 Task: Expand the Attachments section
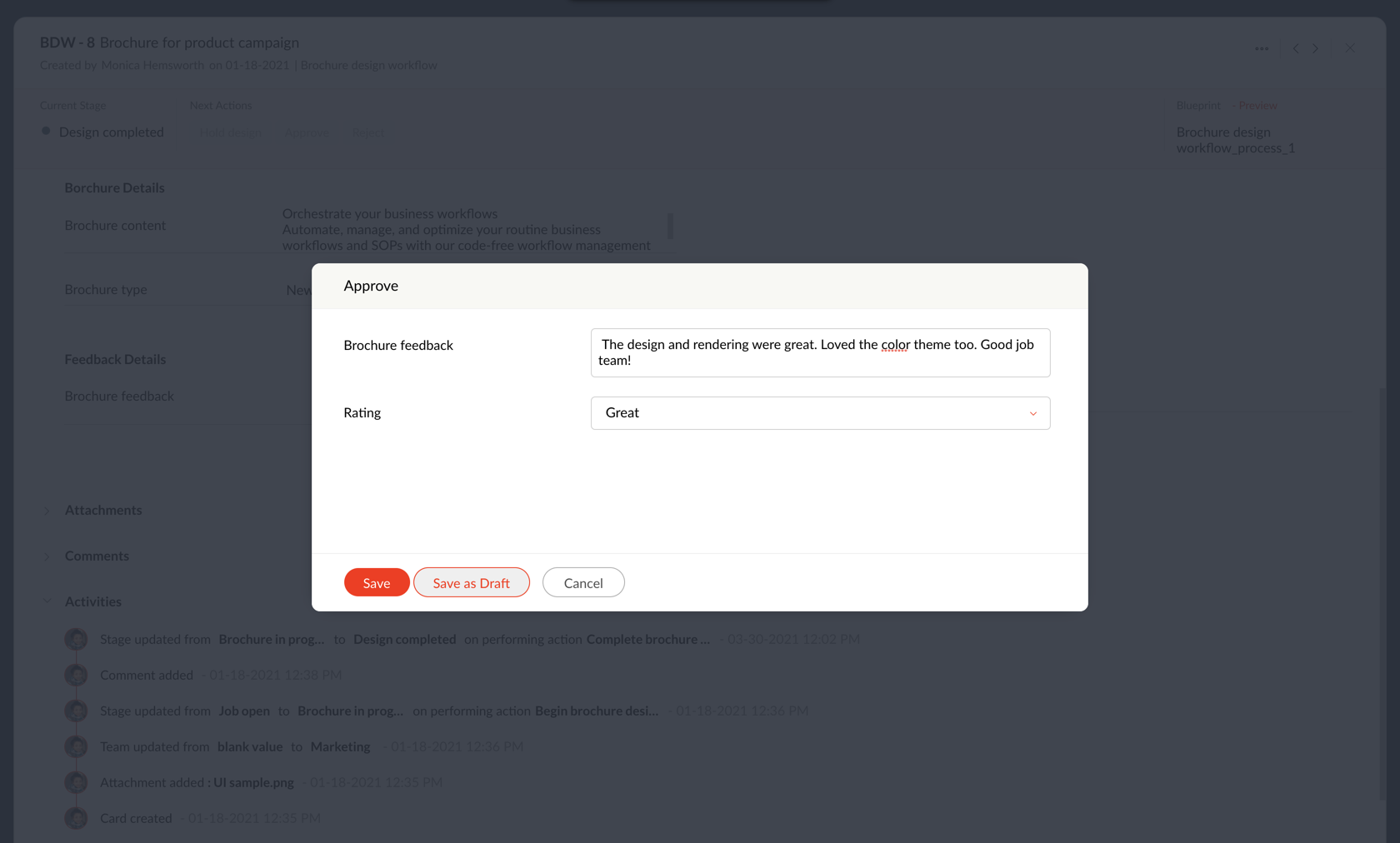pos(47,511)
